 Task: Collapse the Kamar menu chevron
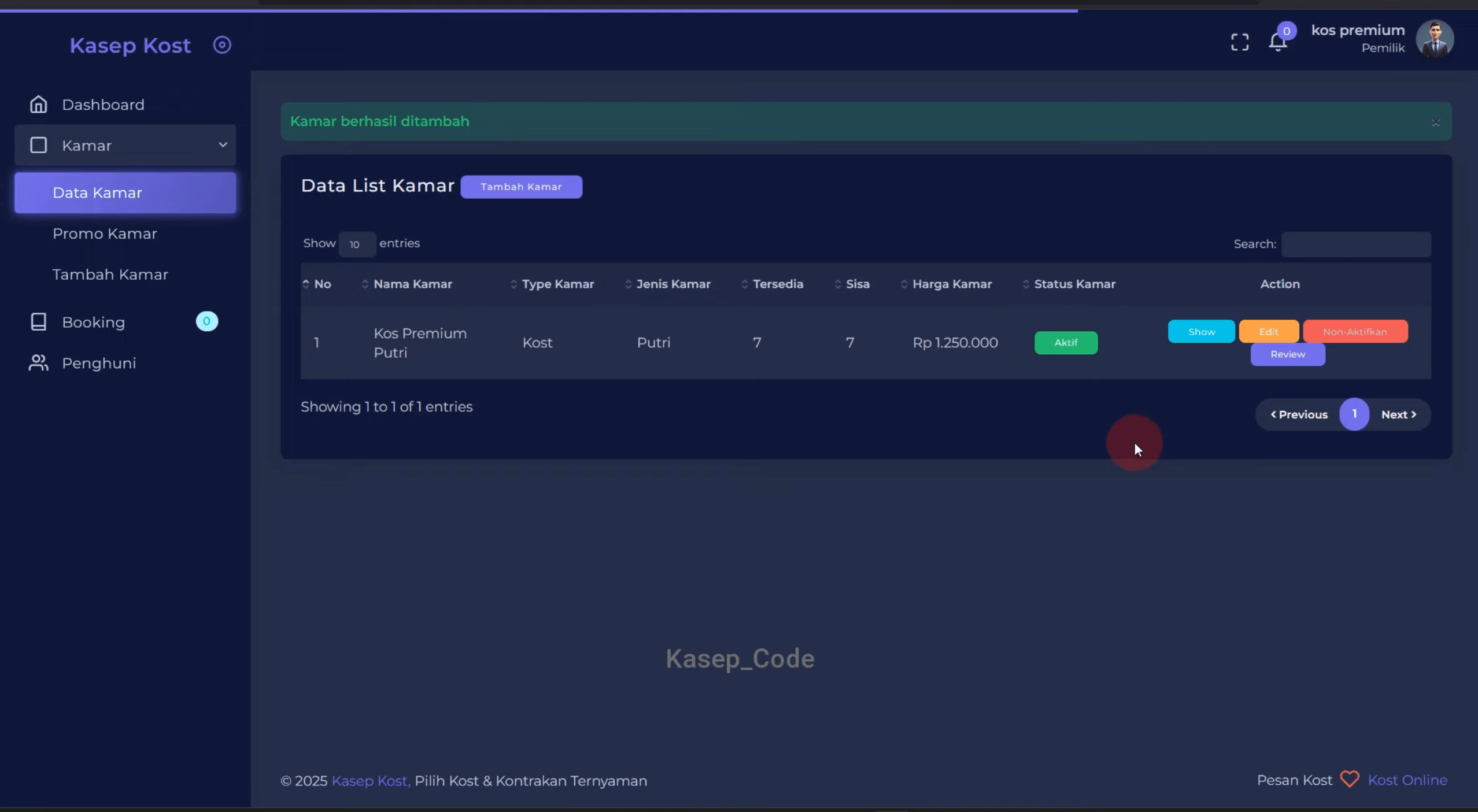223,144
